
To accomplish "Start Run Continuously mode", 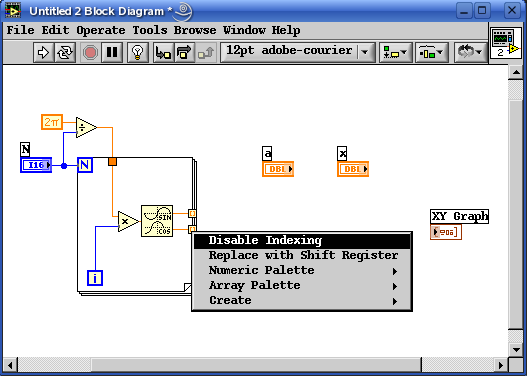I will point(65,52).
